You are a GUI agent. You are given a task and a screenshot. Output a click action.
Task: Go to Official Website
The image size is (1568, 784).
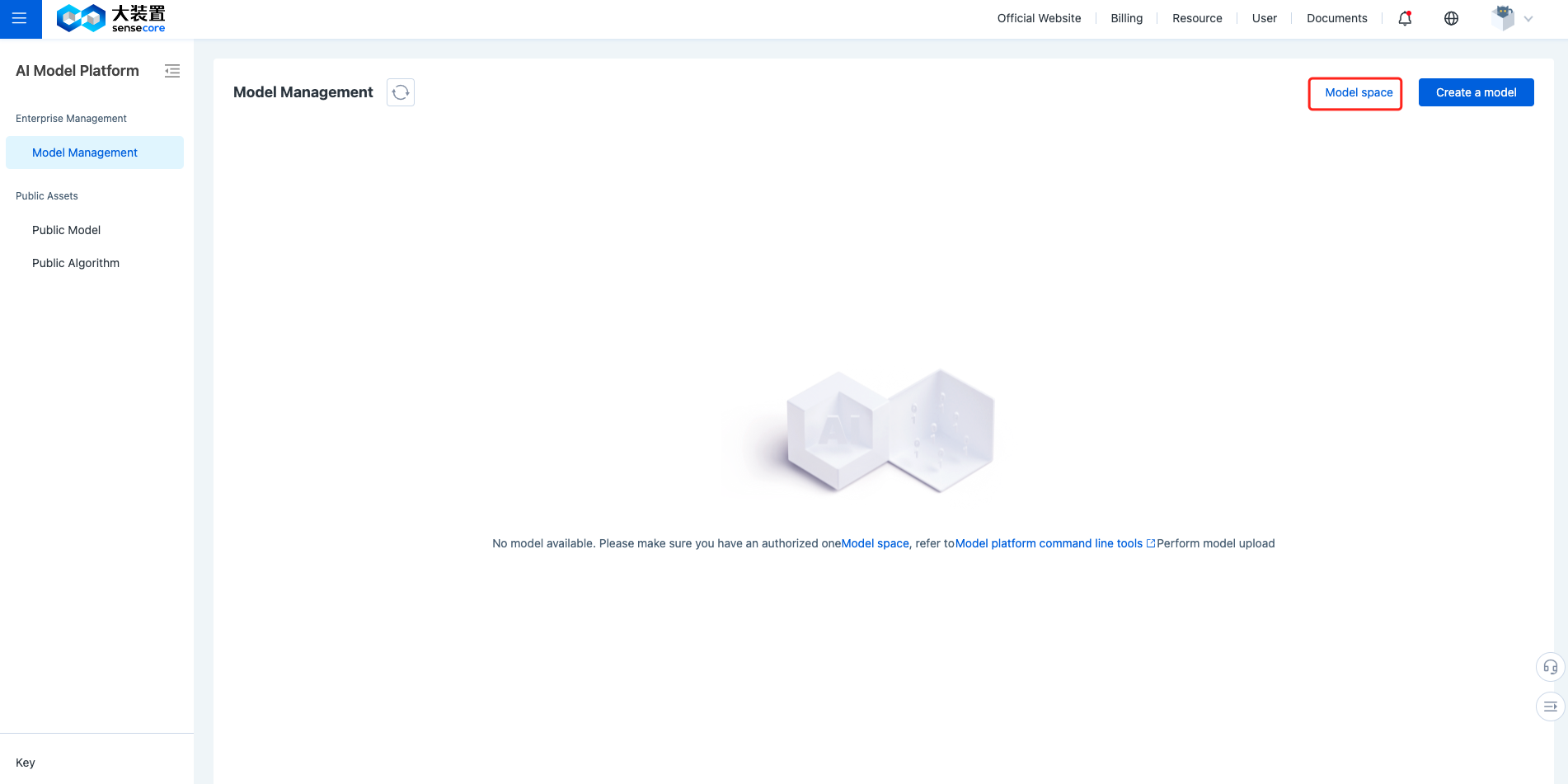point(1039,18)
